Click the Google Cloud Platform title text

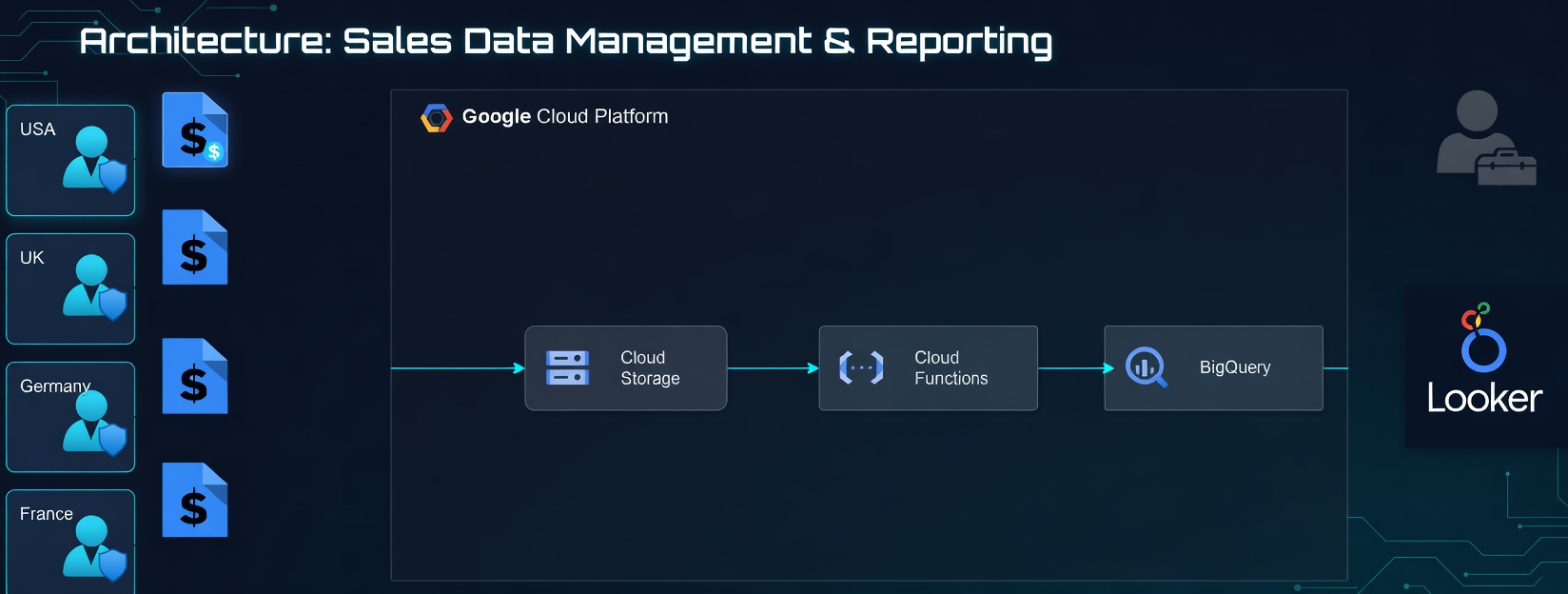[x=565, y=116]
